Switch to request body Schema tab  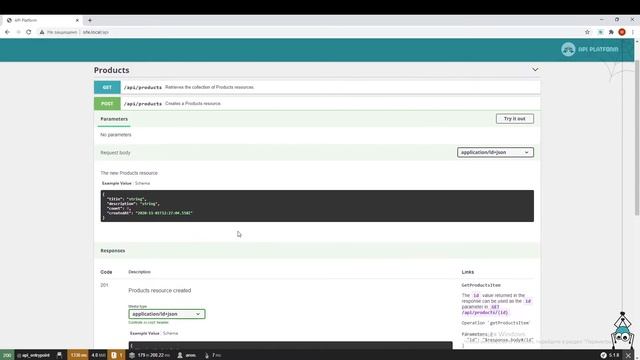pos(142,183)
